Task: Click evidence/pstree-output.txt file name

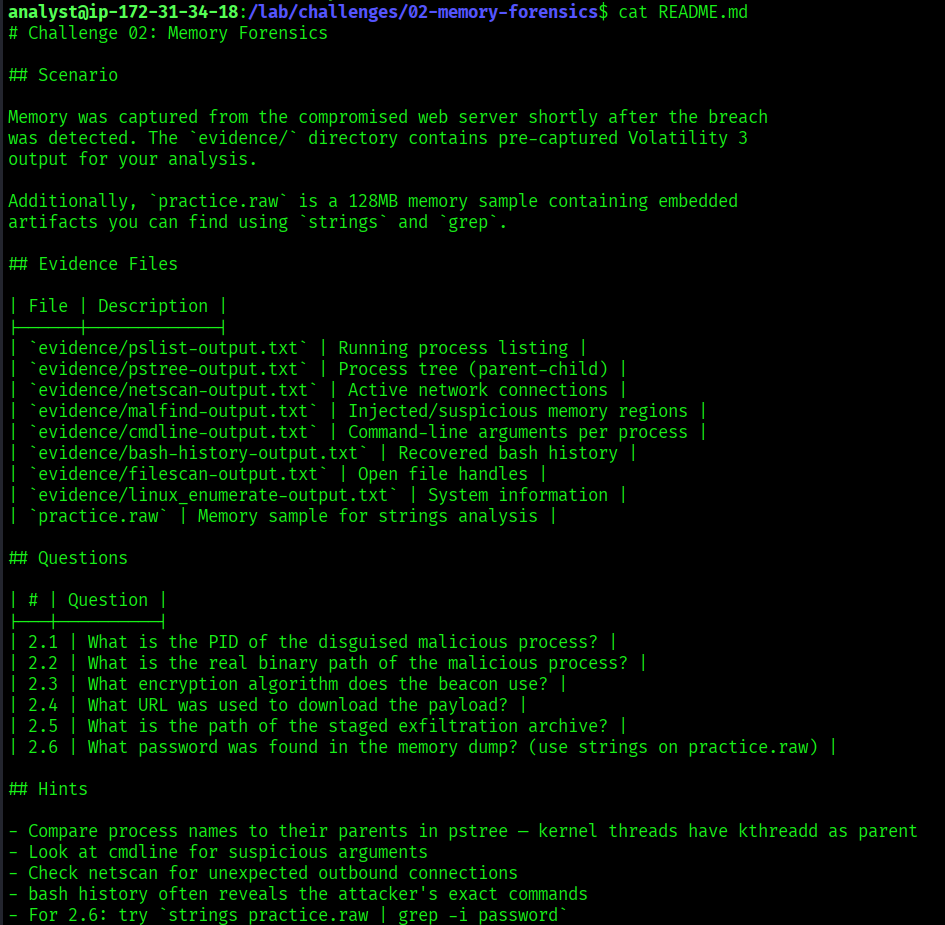Action: coord(168,369)
